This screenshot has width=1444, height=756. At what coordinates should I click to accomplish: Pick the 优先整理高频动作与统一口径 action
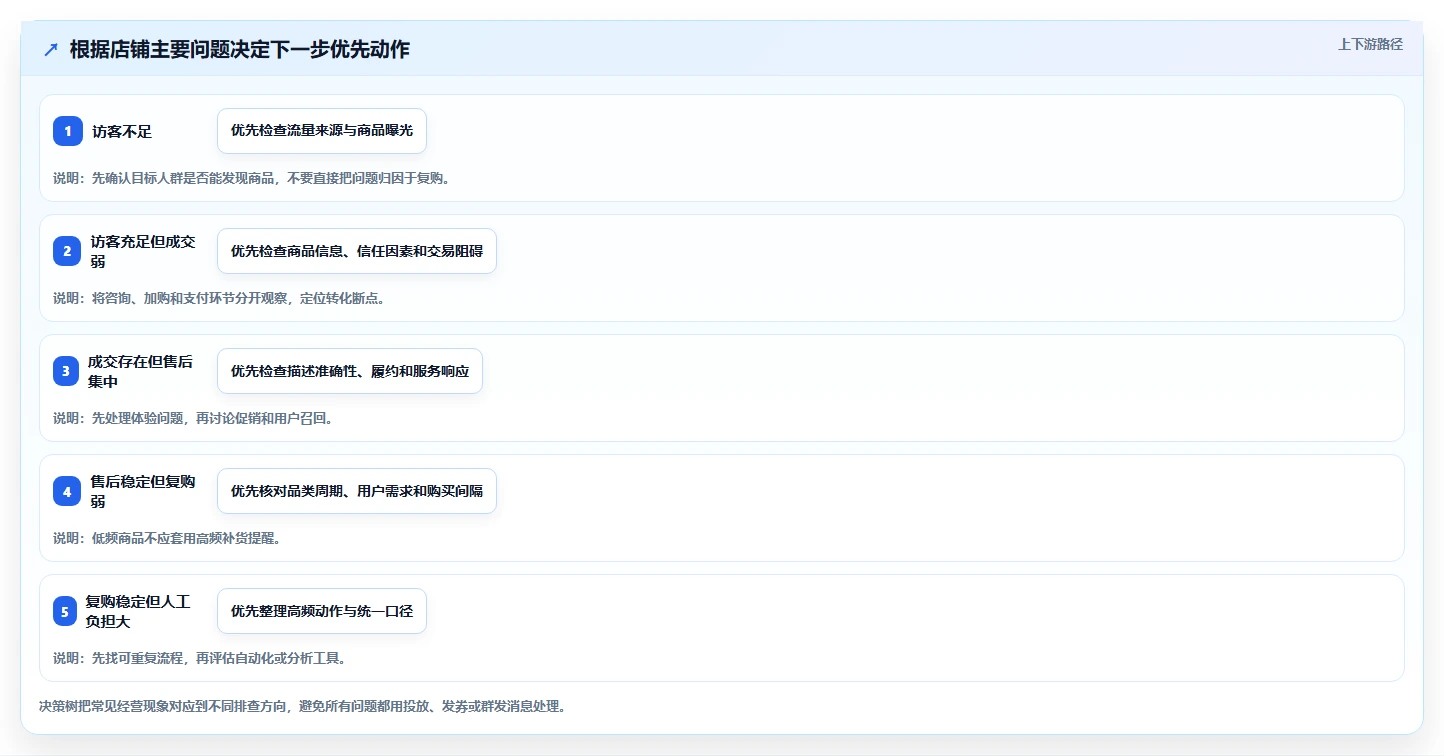tap(322, 611)
